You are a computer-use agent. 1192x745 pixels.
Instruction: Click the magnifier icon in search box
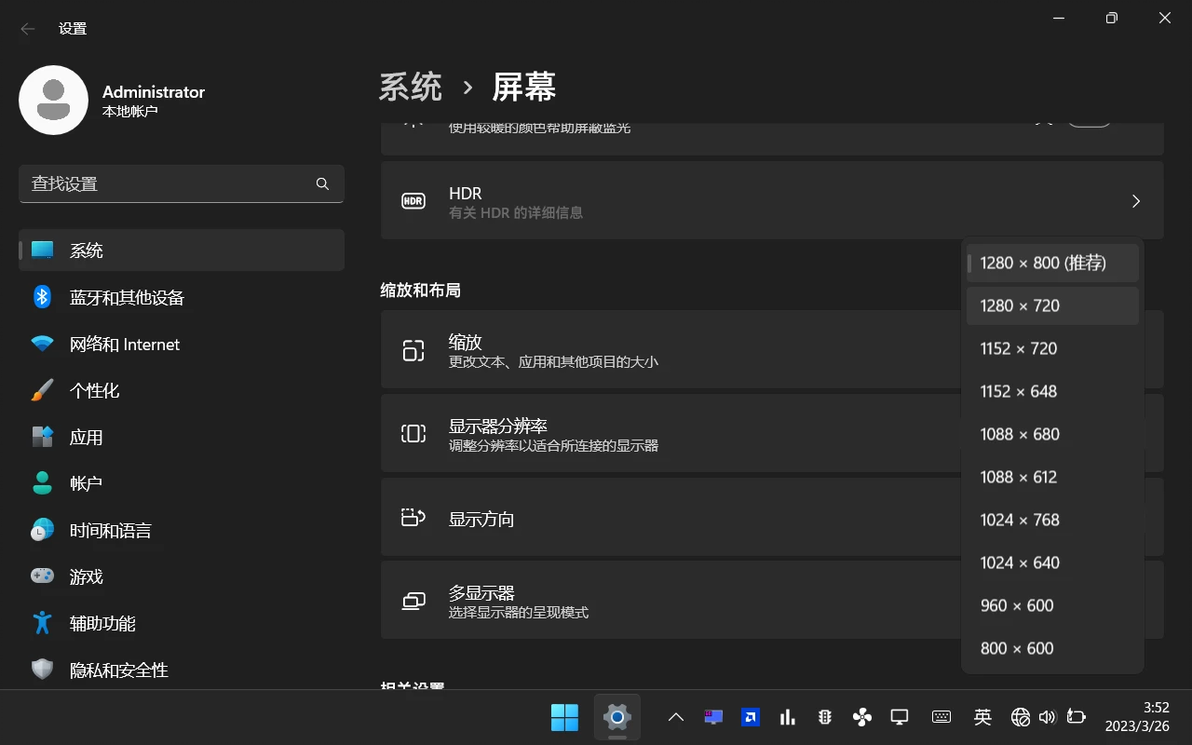(322, 184)
